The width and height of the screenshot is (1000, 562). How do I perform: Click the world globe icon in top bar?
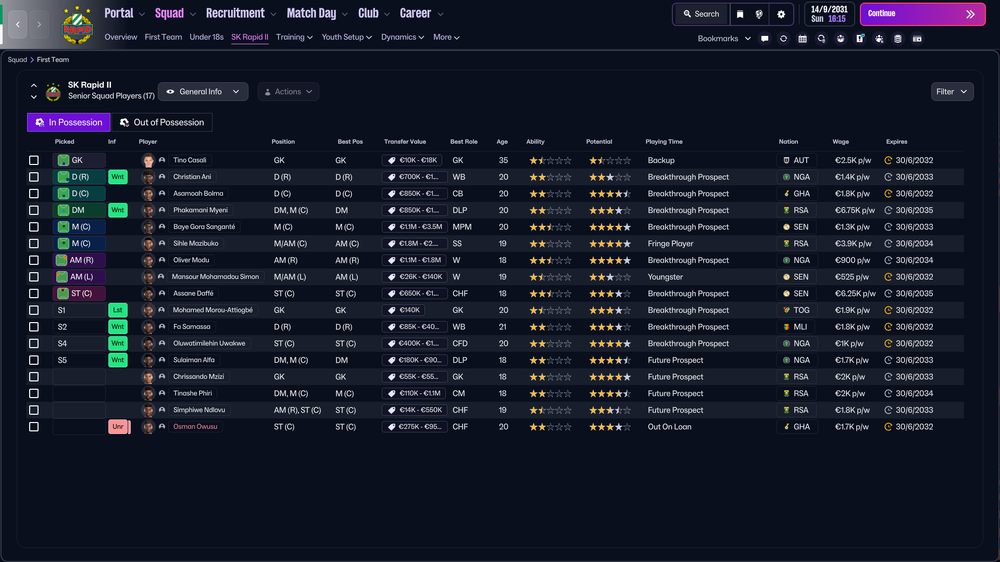point(759,14)
